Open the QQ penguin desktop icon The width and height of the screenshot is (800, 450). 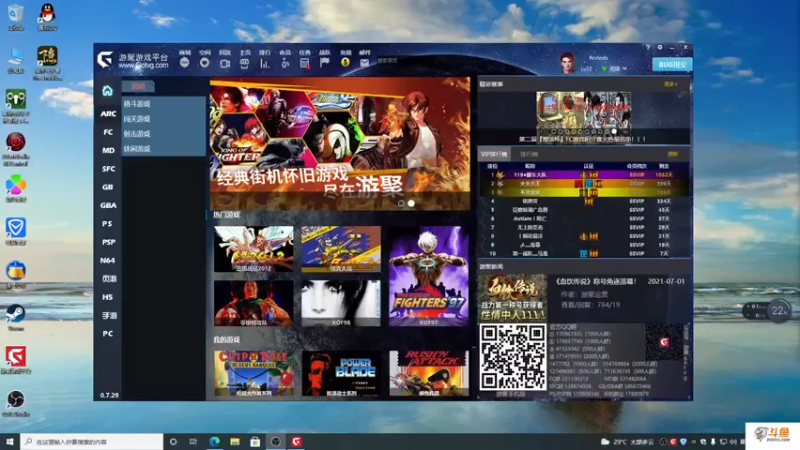tap(47, 16)
